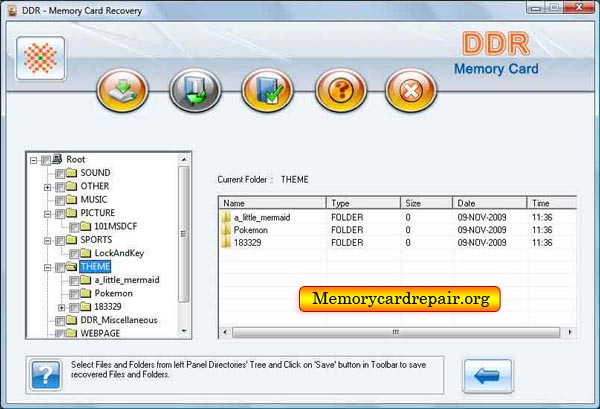Screen dimensions: 600x409
Task: Go back using the blue arrow button
Action: pos(487,376)
